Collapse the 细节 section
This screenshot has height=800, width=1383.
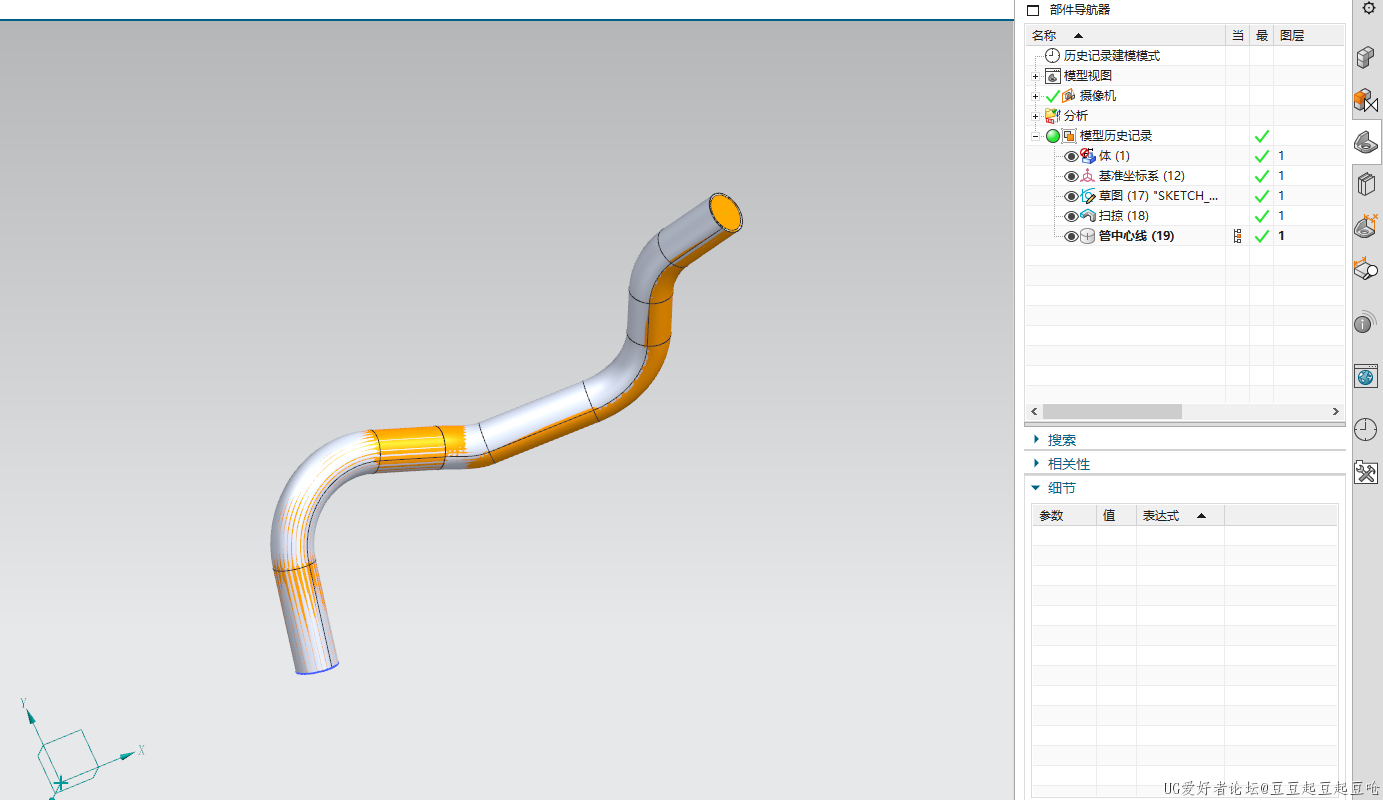click(1037, 488)
